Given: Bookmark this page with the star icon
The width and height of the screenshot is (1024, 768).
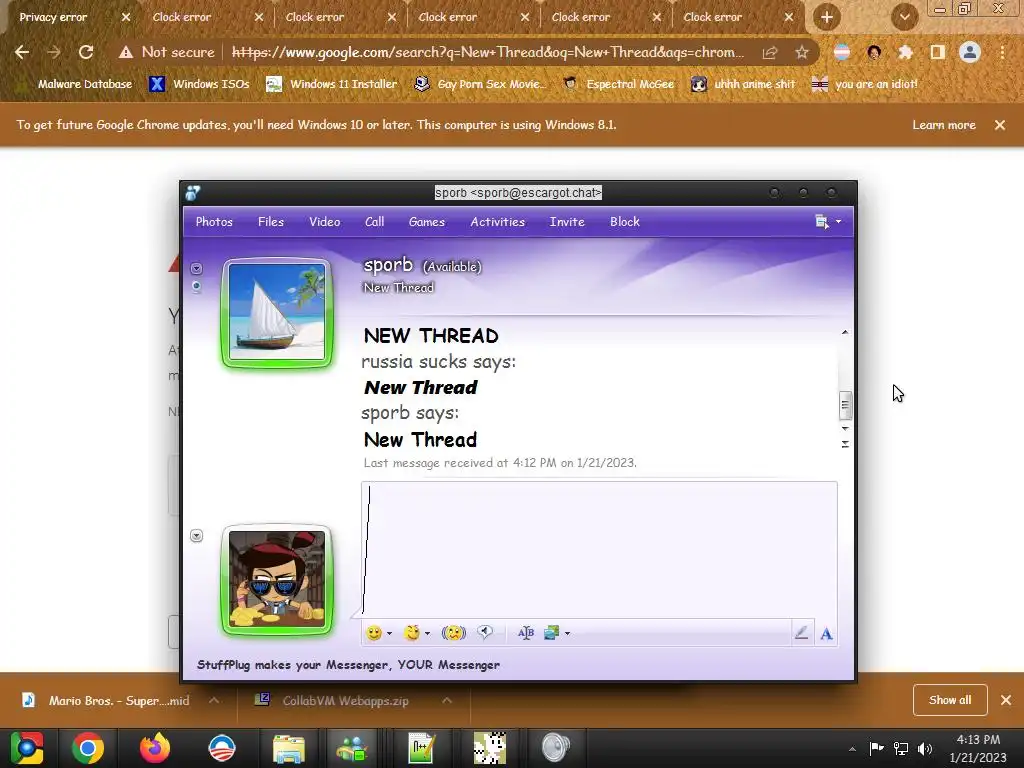Looking at the screenshot, I should [801, 52].
